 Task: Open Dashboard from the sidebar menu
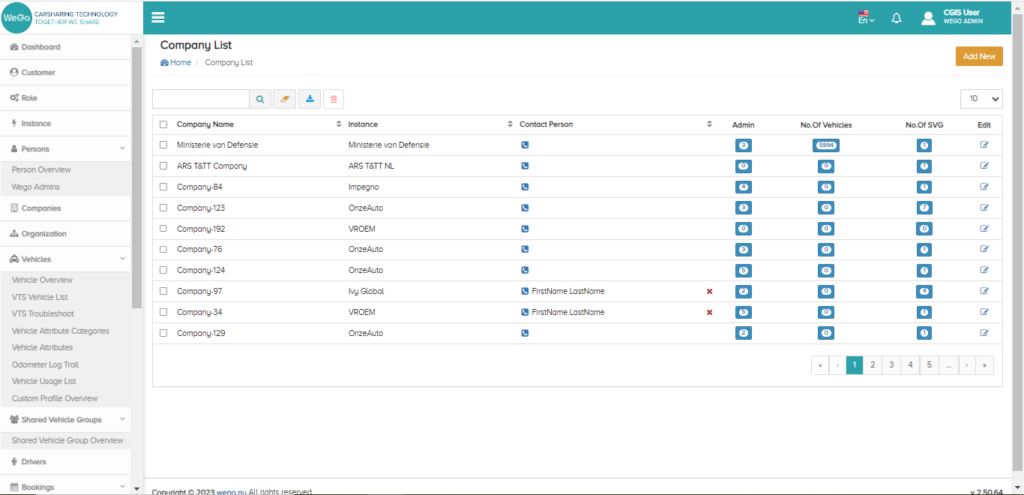pos(40,47)
